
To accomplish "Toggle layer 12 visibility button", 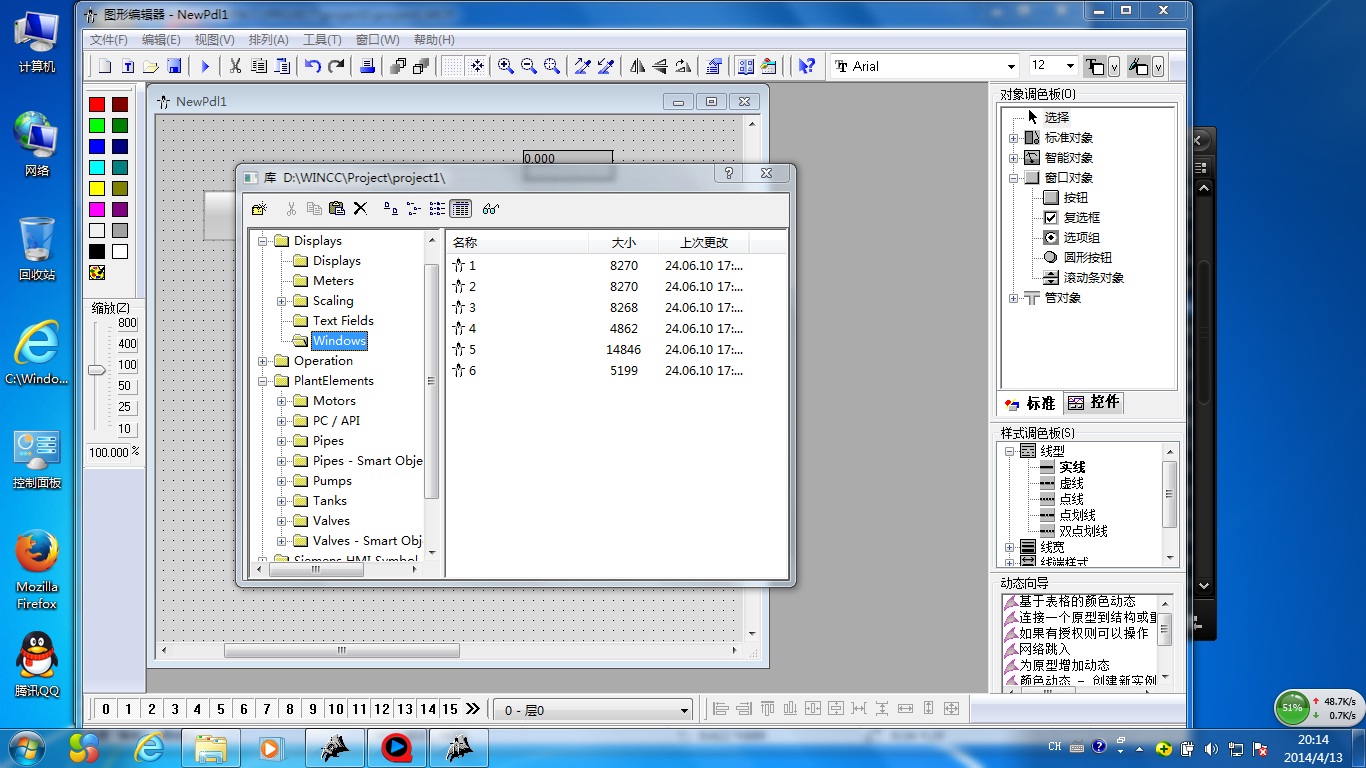I will point(382,709).
